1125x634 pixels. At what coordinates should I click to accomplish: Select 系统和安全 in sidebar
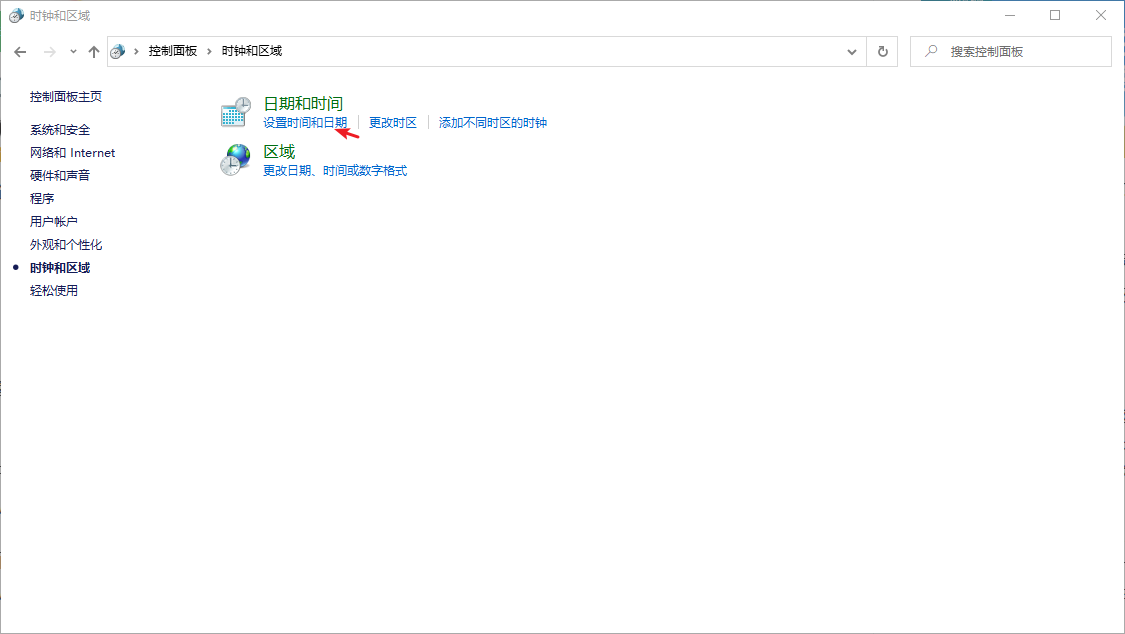[x=62, y=129]
